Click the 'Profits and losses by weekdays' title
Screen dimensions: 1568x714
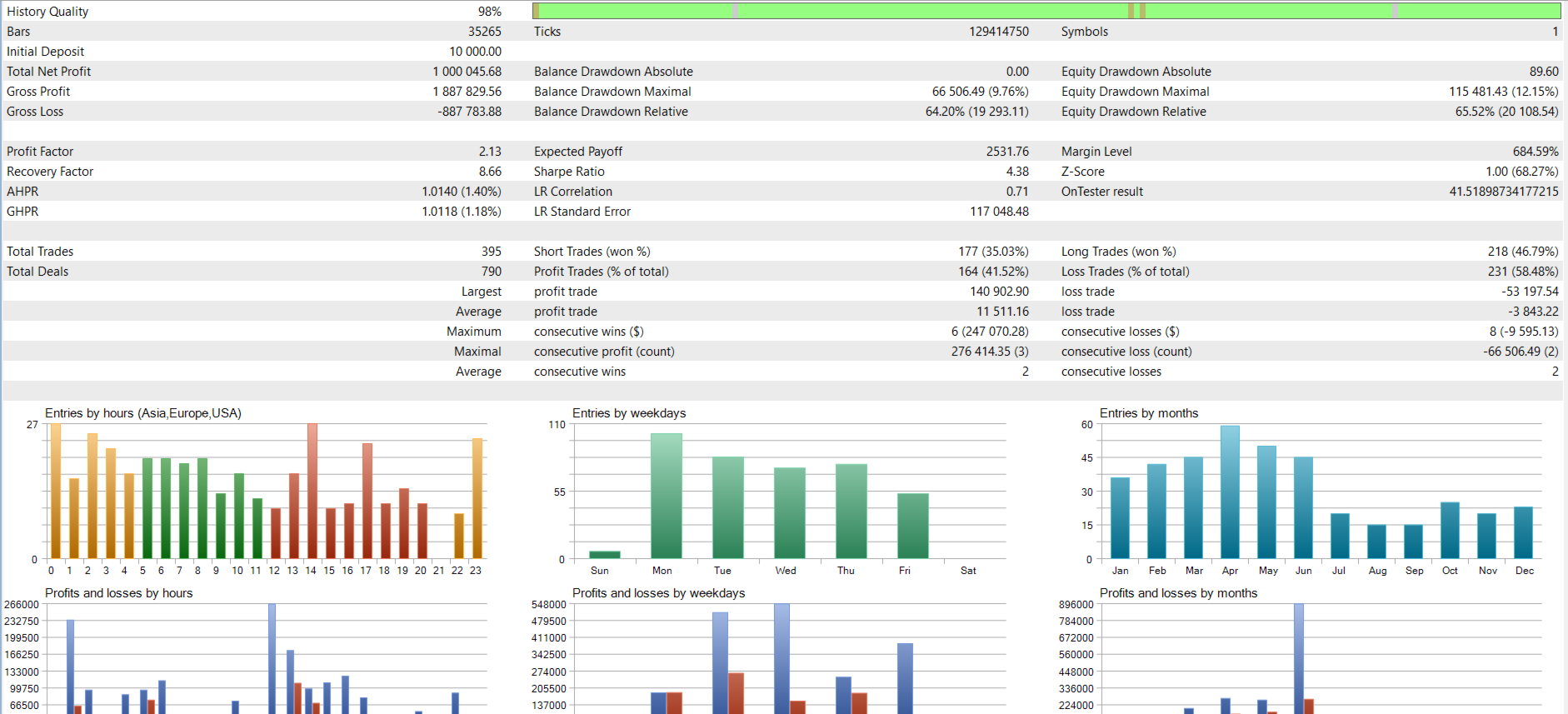(x=658, y=593)
